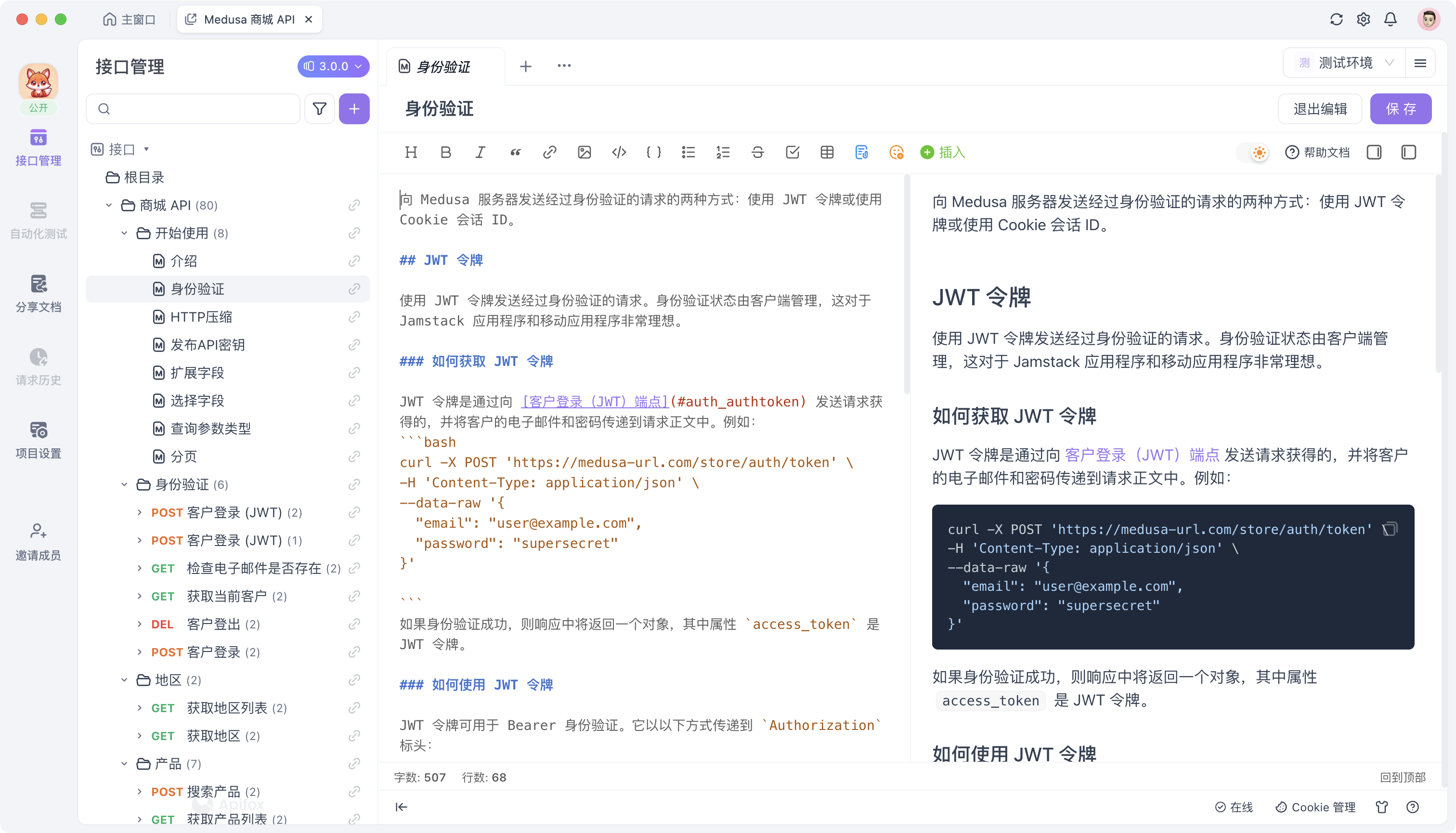
Task: Toggle bold formatting in the editor toolbar
Action: [446, 152]
